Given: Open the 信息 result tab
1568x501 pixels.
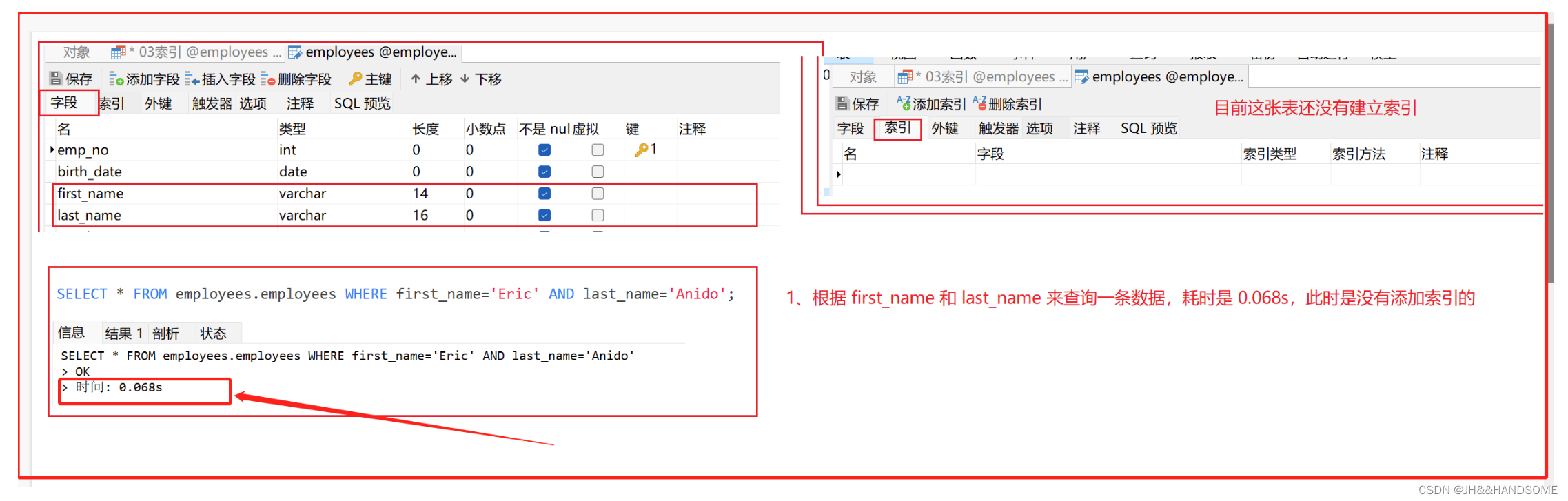Looking at the screenshot, I should coord(71,333).
